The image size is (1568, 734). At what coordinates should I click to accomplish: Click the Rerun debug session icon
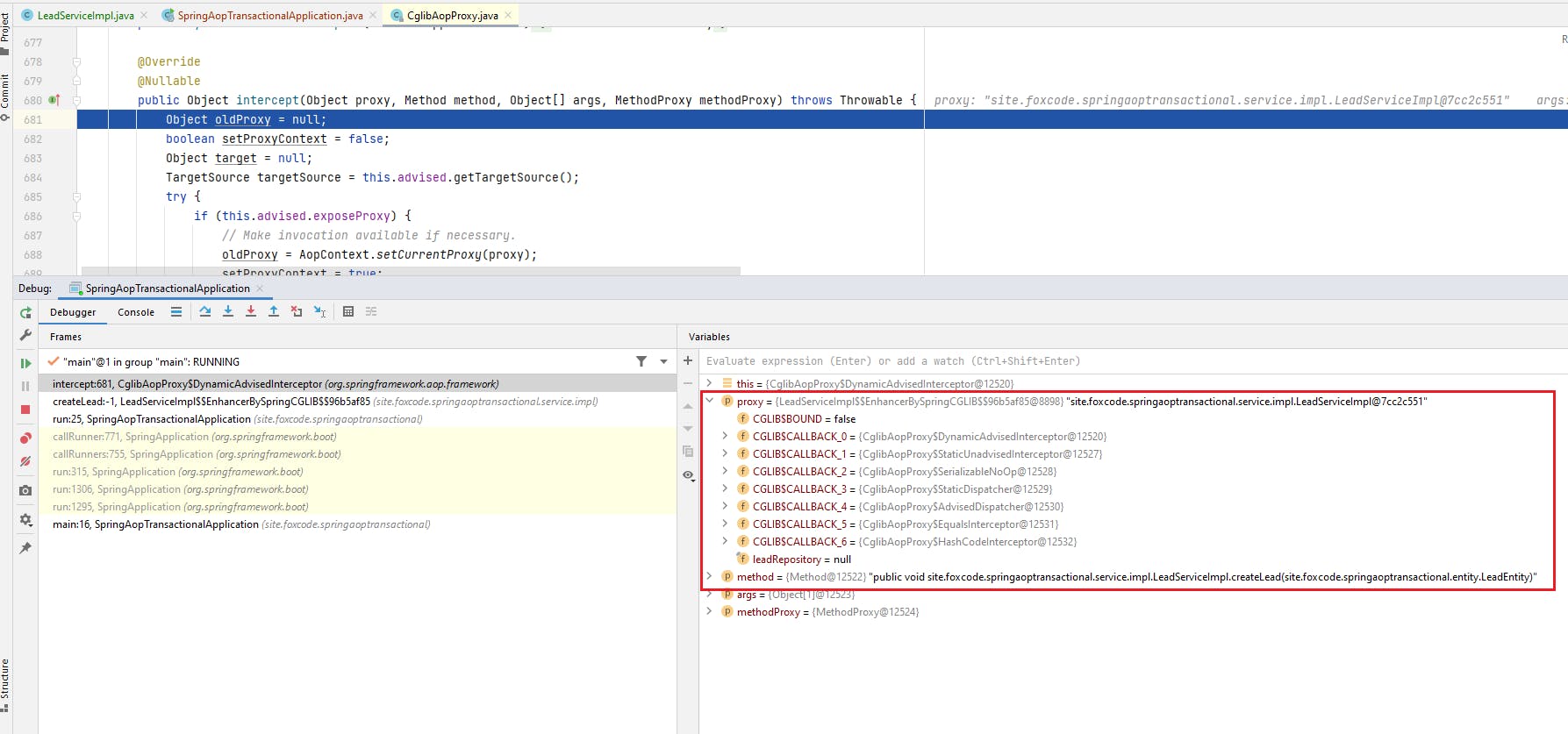click(25, 313)
